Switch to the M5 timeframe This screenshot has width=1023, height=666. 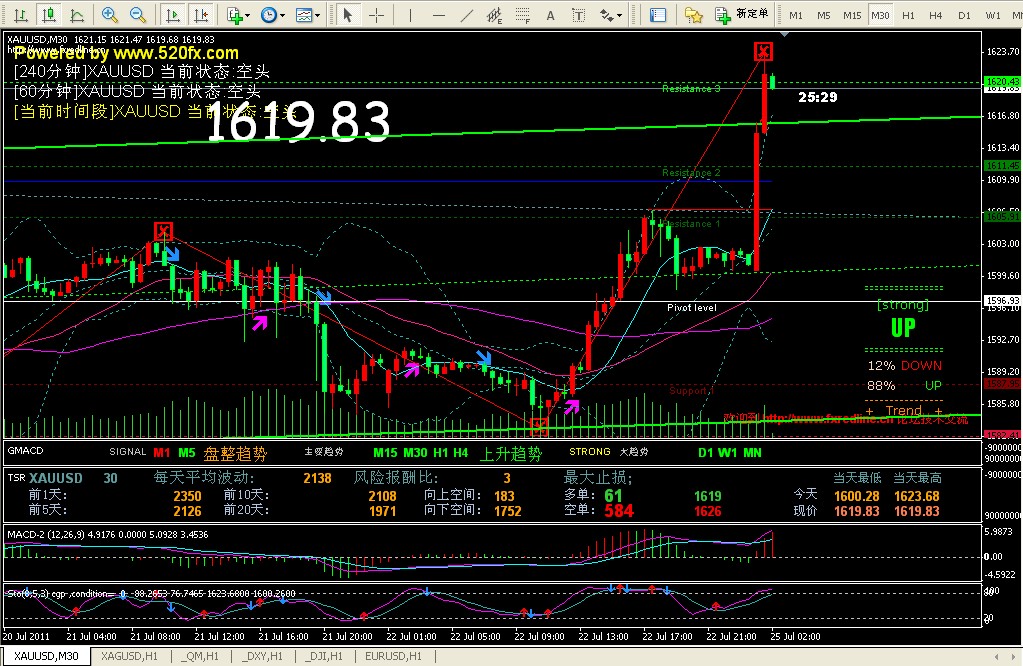coord(823,15)
